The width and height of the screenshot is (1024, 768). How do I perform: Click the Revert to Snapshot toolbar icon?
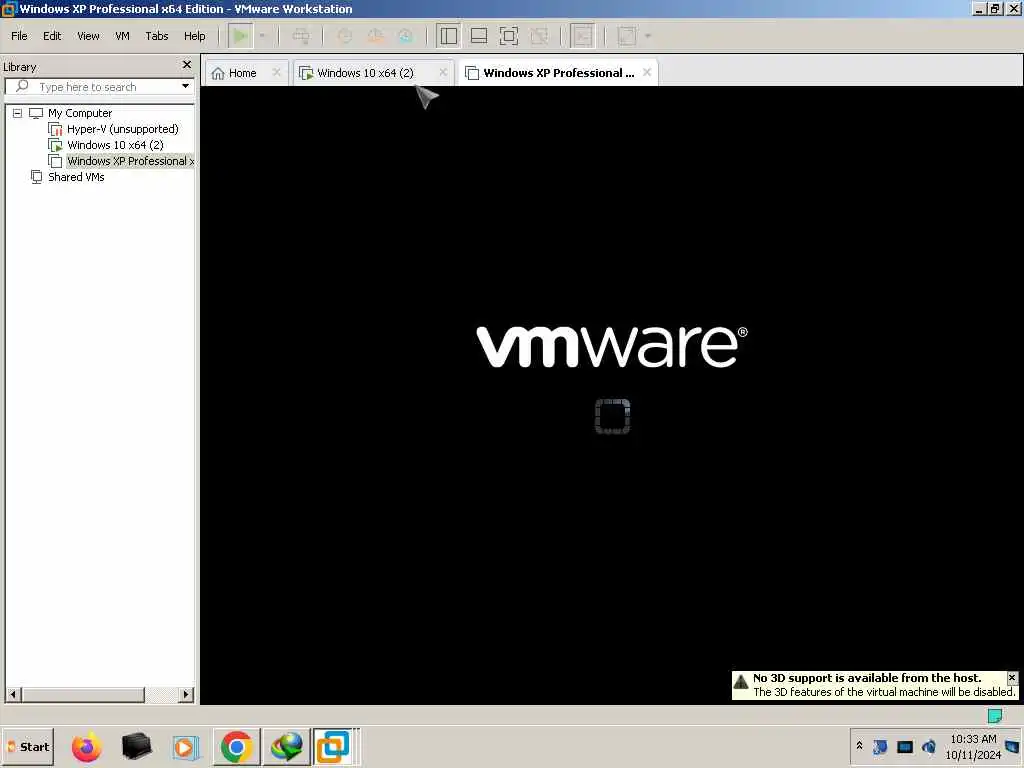click(x=375, y=36)
